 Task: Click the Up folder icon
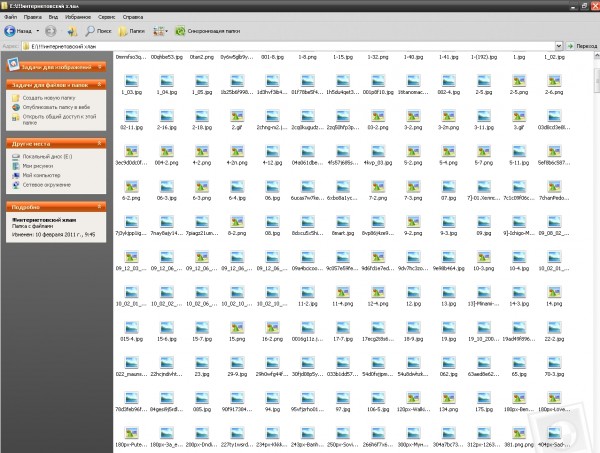tap(72, 31)
